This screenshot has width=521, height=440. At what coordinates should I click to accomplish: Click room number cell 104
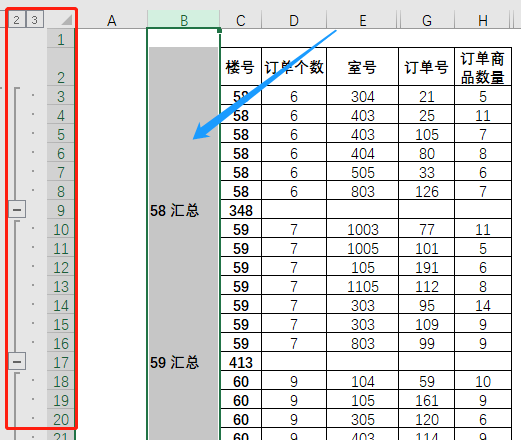coord(363,381)
